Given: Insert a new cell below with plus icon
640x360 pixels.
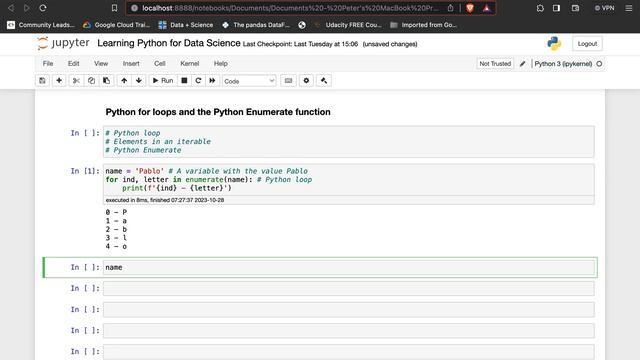Looking at the screenshot, I should (x=59, y=81).
